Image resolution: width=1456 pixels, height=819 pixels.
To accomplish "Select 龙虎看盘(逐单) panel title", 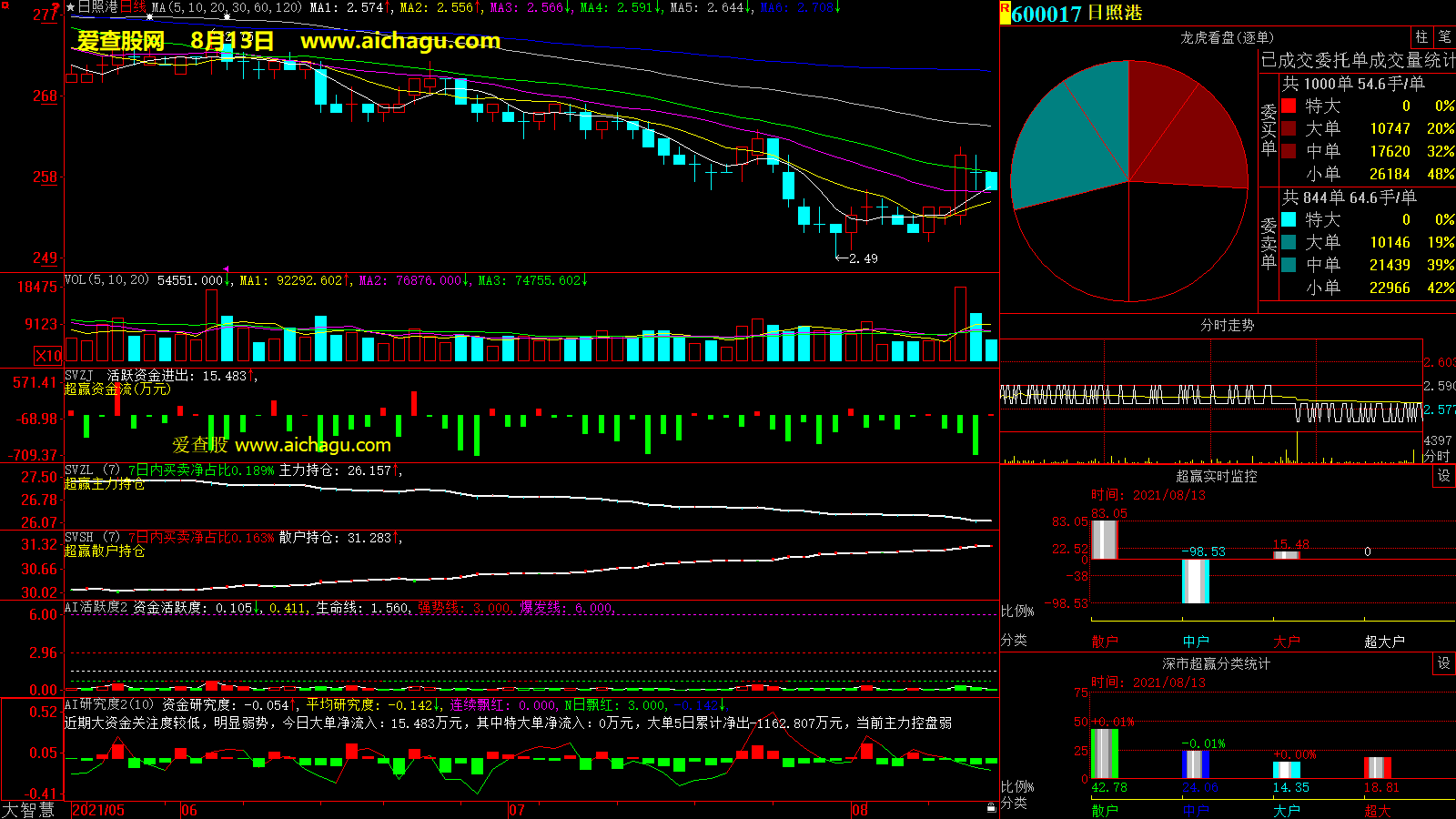I will pyautogui.click(x=1227, y=37).
